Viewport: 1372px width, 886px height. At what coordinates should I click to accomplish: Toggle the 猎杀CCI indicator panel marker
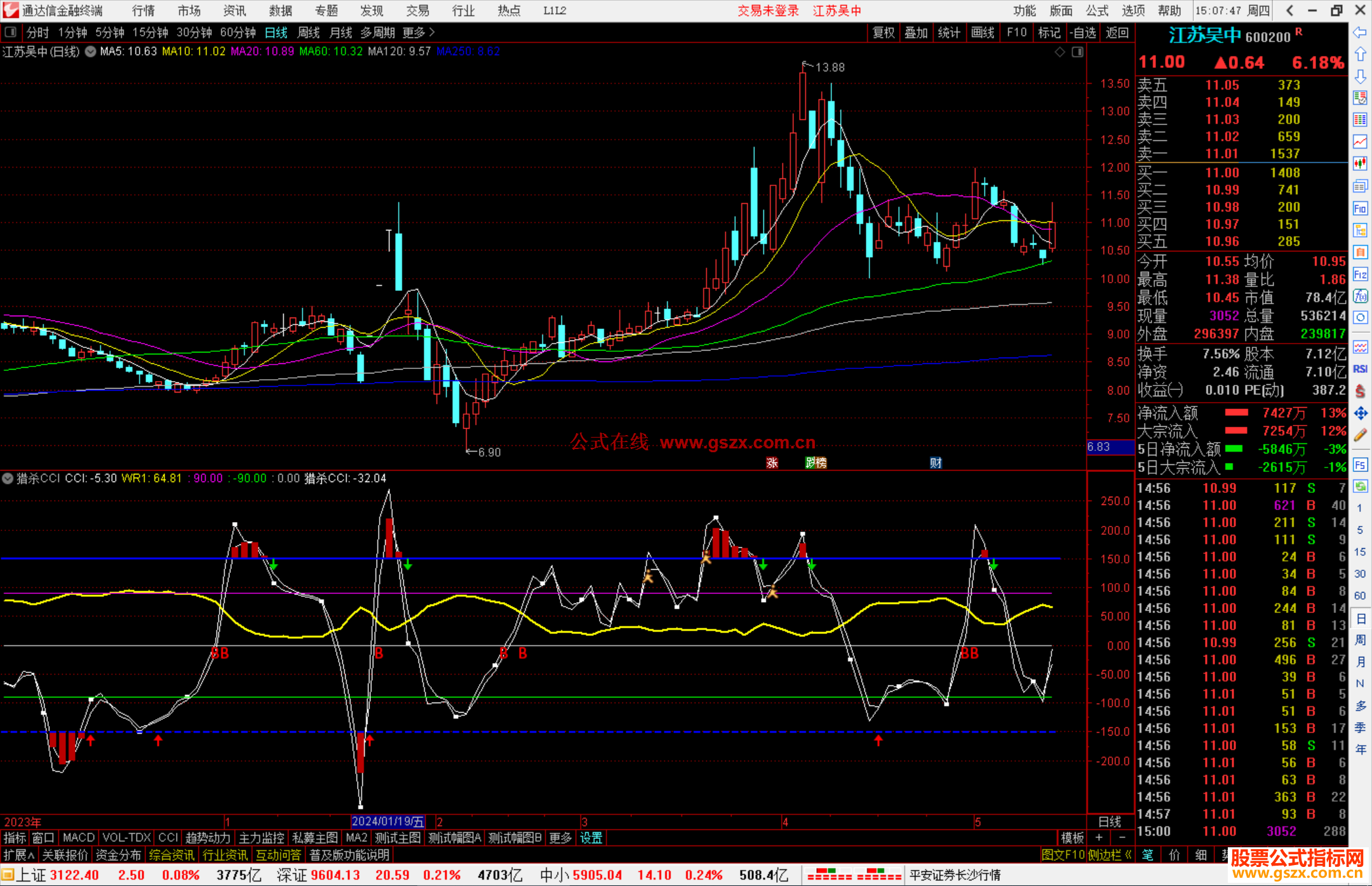pyautogui.click(x=8, y=478)
